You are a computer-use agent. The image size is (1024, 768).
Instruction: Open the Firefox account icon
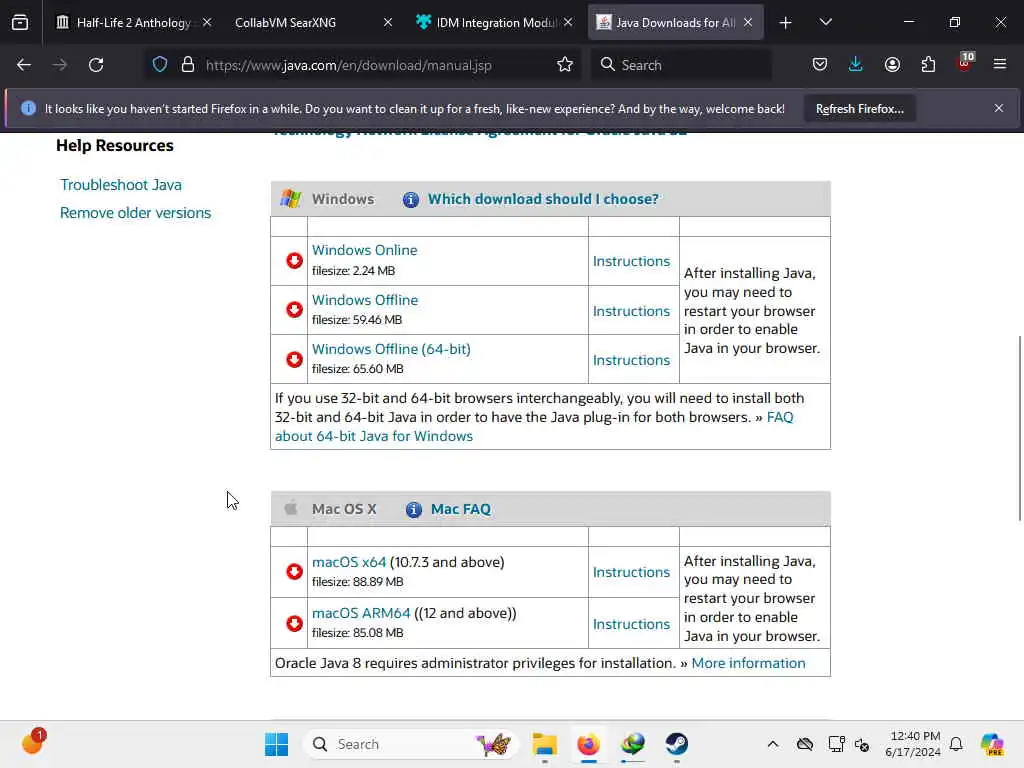point(892,65)
